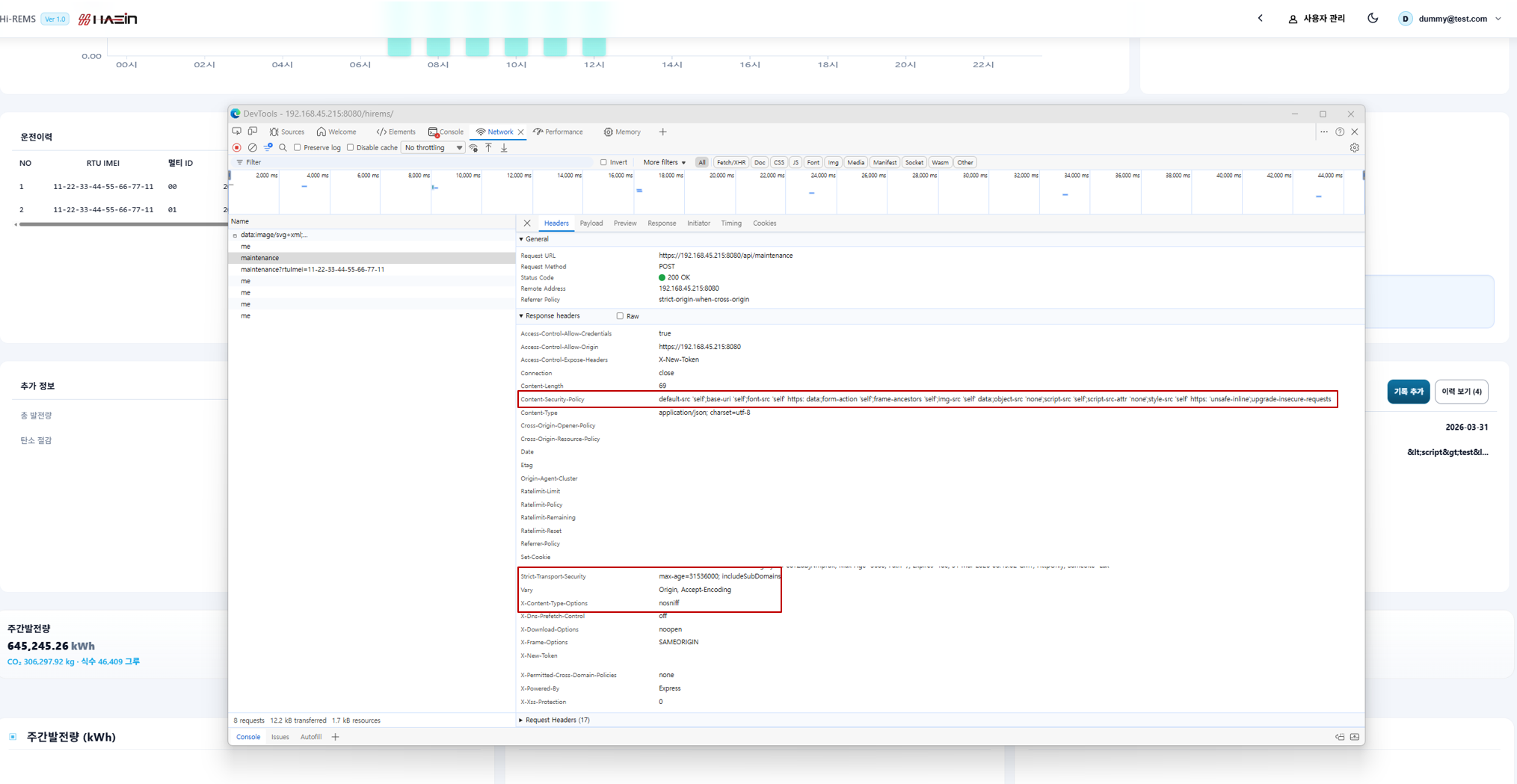This screenshot has height=784, width=1517.
Task: Click the 이력 보기 (4) button
Action: pyautogui.click(x=1461, y=392)
